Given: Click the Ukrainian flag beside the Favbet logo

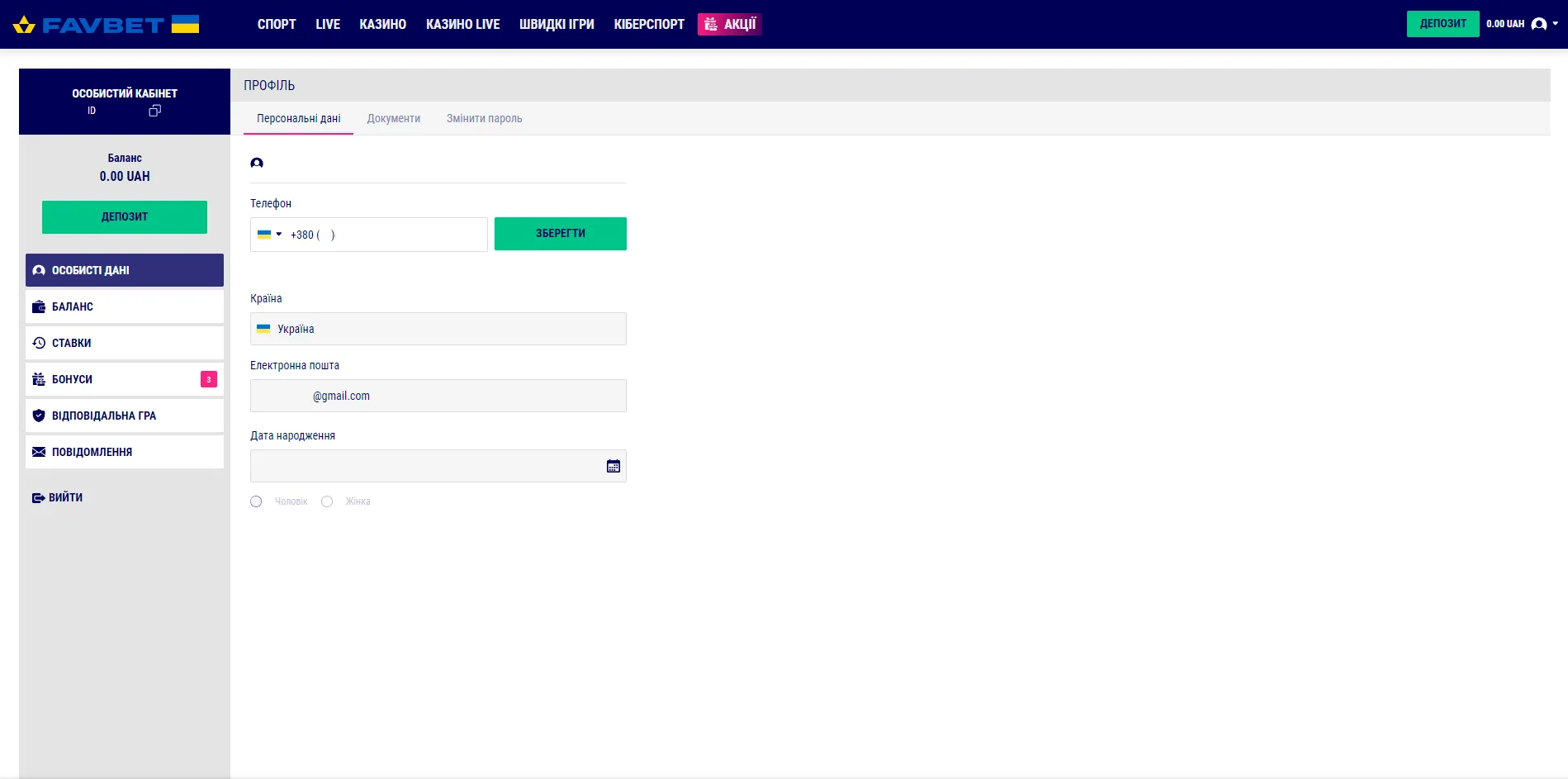Looking at the screenshot, I should [185, 24].
